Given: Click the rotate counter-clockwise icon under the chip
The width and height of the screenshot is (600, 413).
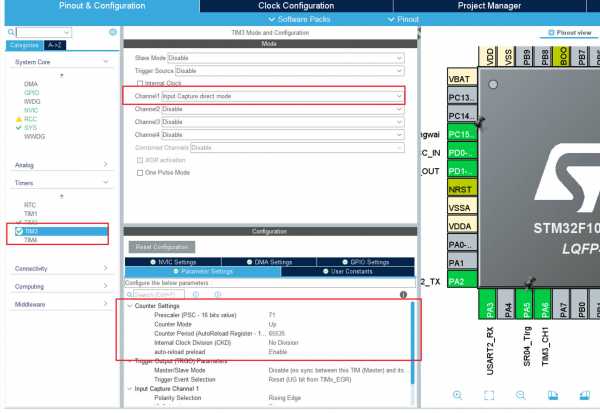Looking at the screenshot, I should [584, 395].
